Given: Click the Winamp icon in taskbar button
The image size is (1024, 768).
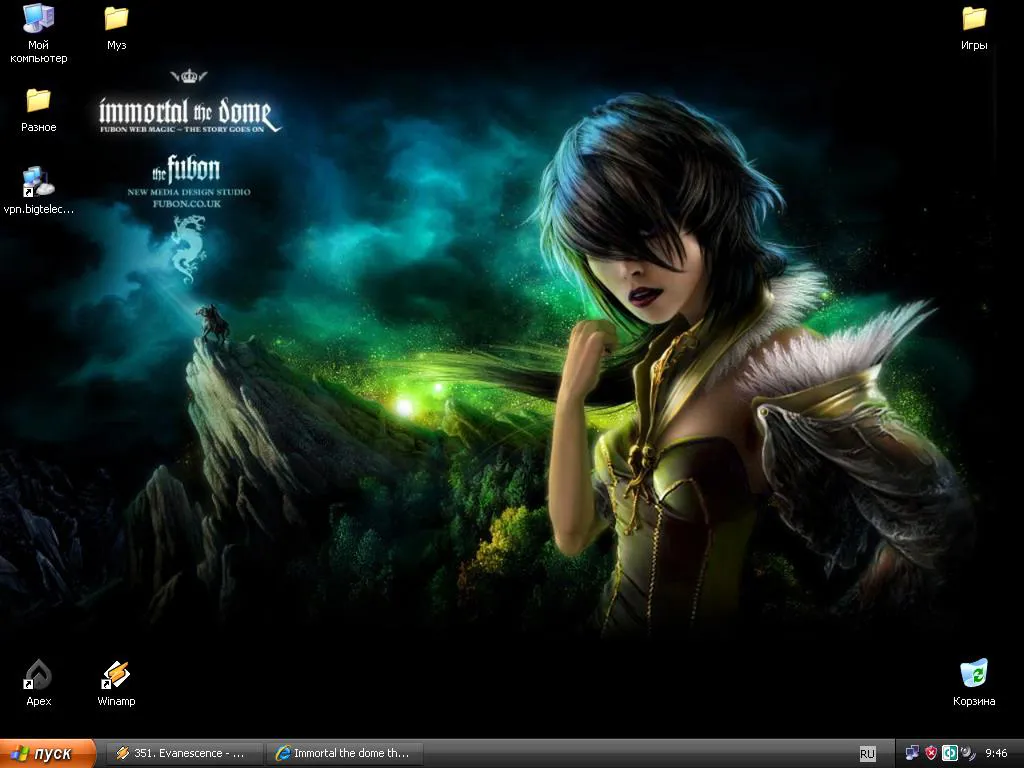Looking at the screenshot, I should 122,753.
